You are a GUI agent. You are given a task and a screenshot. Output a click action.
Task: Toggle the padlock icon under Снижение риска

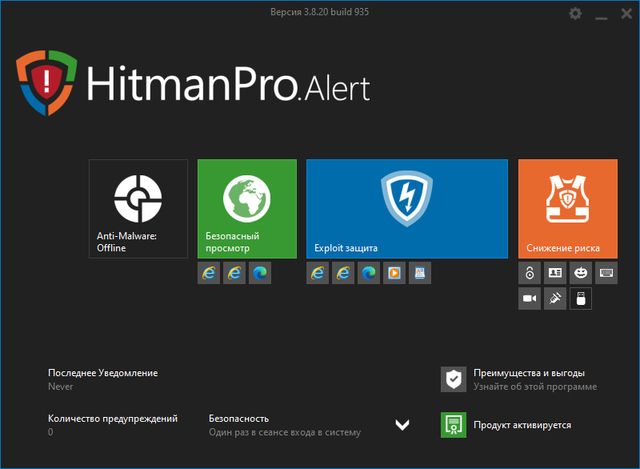click(x=530, y=273)
